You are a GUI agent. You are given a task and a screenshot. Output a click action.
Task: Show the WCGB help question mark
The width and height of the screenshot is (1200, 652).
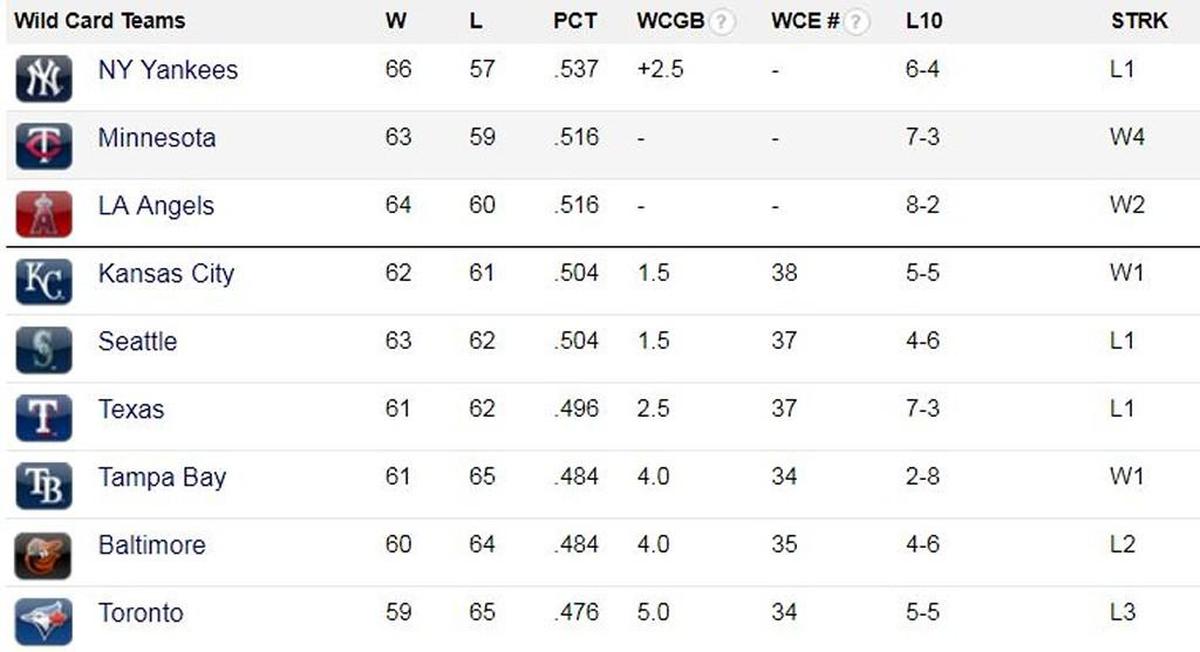(x=722, y=21)
